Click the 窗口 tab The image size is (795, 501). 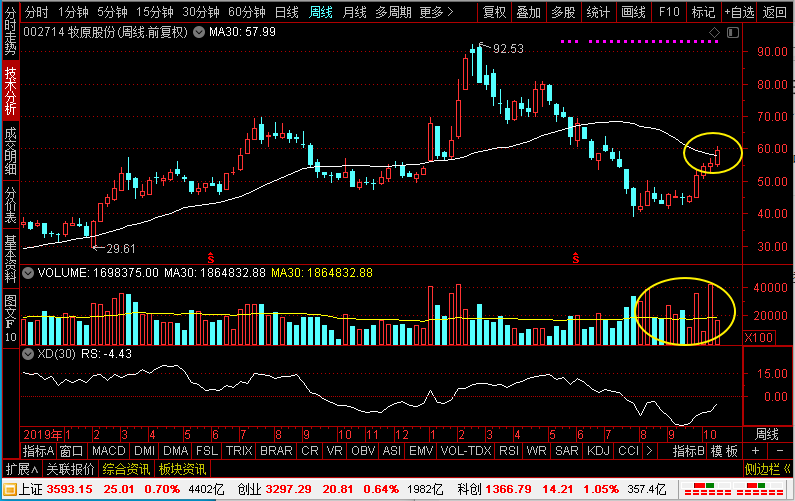(71, 451)
